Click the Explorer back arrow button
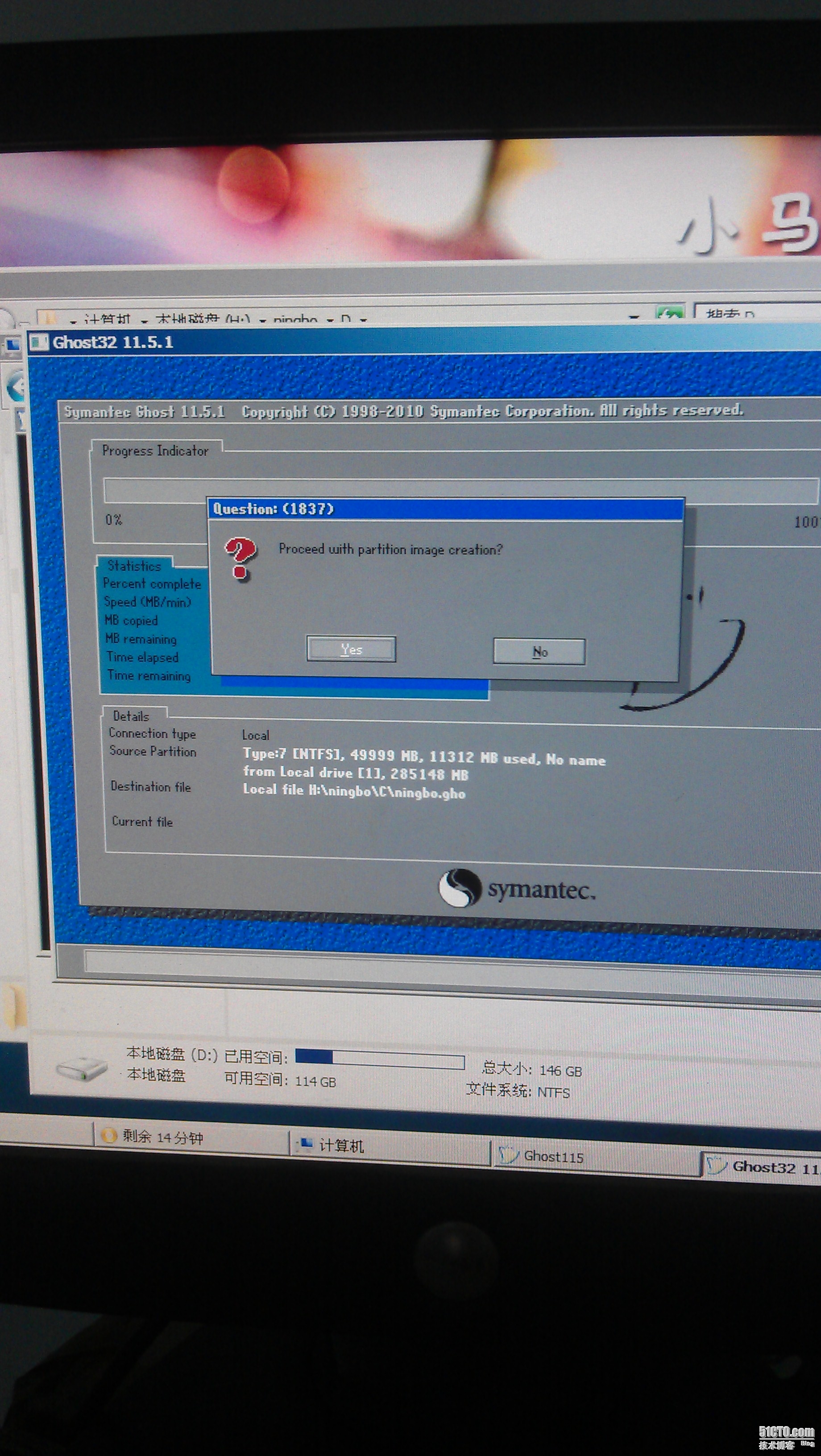 pyautogui.click(x=16, y=387)
